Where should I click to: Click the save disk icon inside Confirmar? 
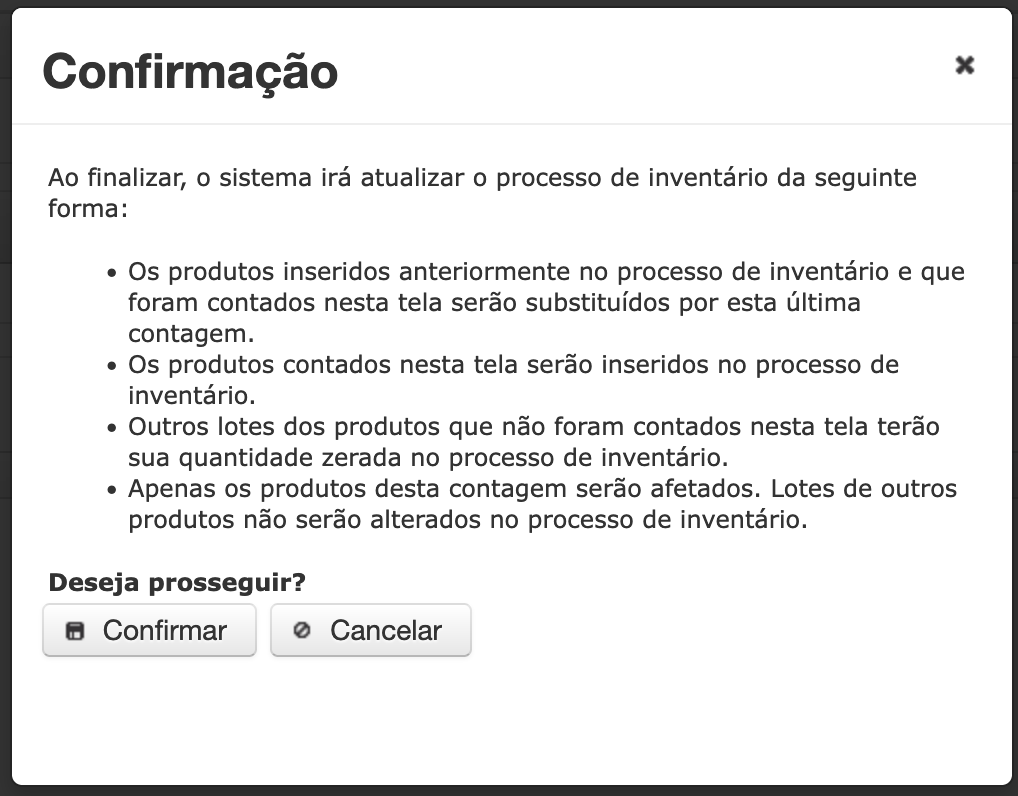[75, 630]
